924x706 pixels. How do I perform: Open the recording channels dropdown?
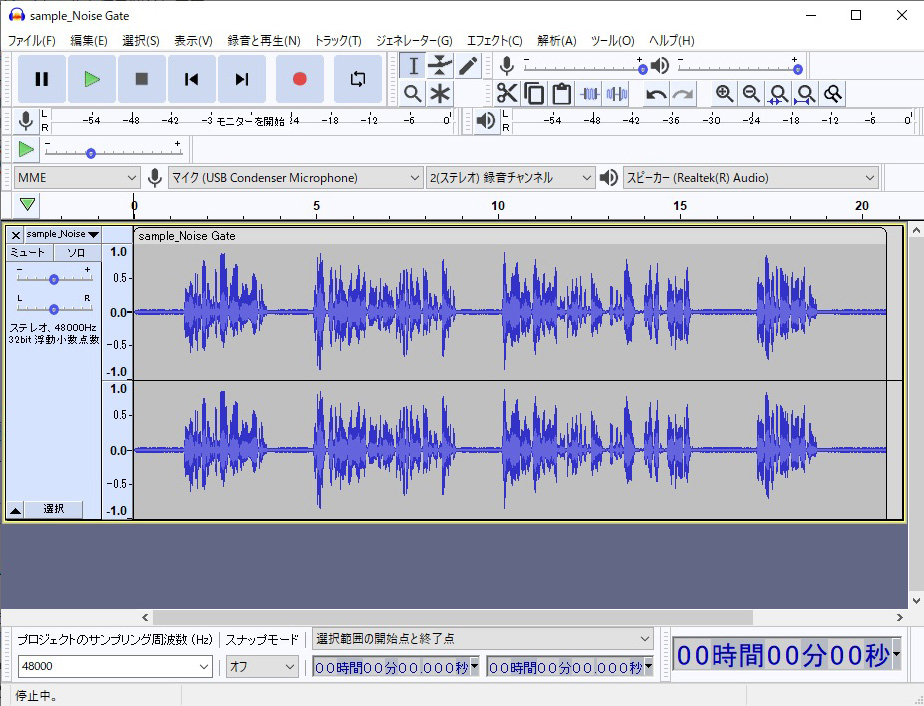point(511,178)
